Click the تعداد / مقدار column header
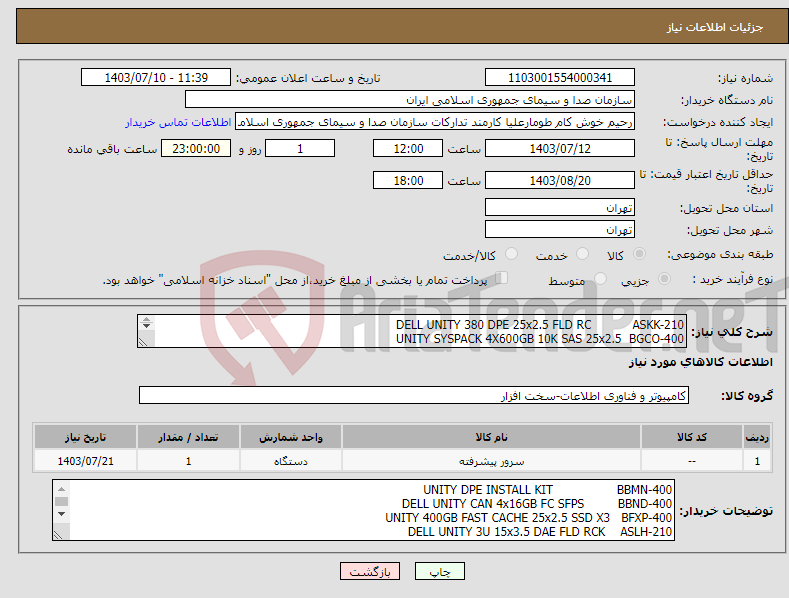Viewport: 789px width, 598px height. (188, 437)
